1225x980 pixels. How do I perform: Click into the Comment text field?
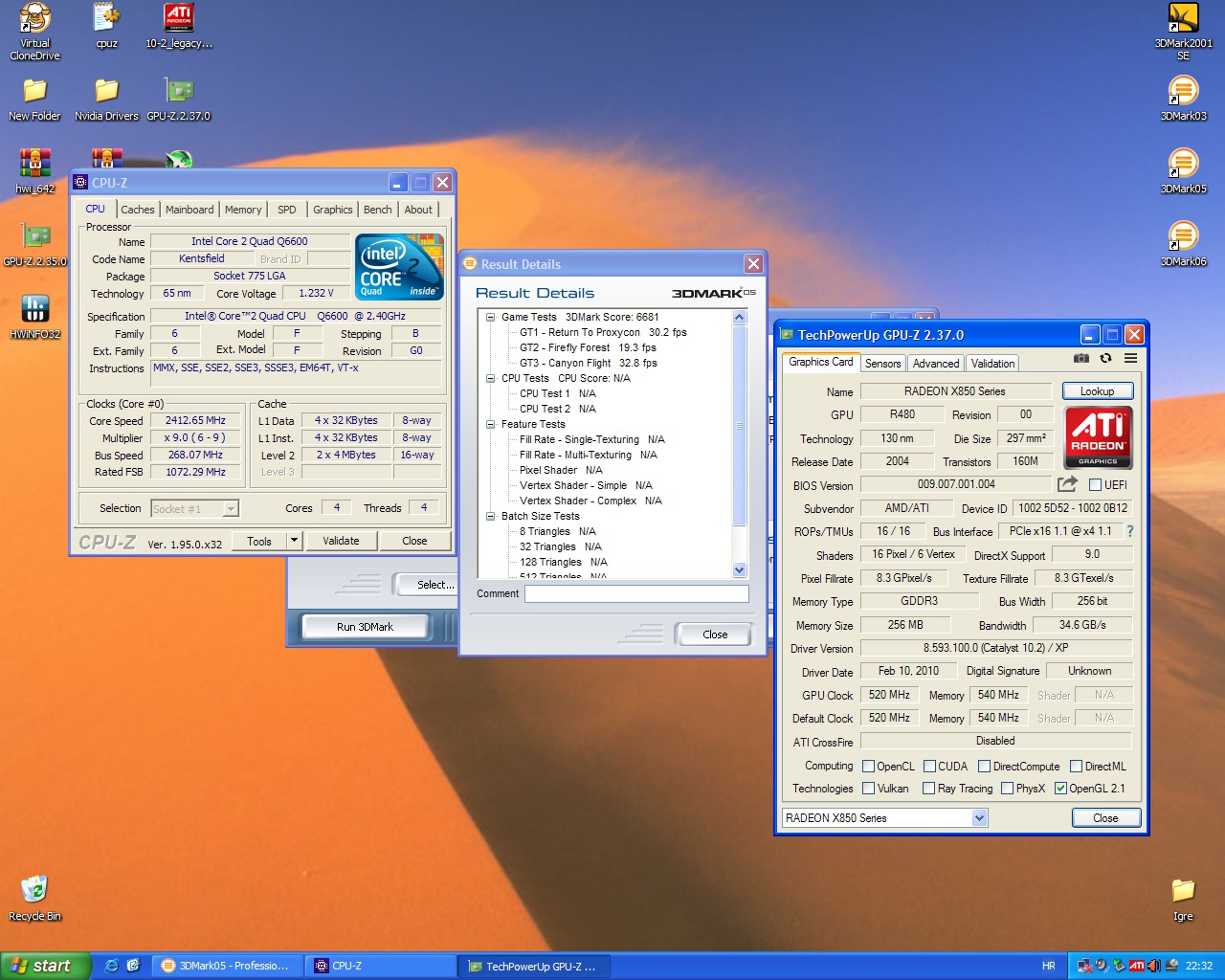click(636, 594)
